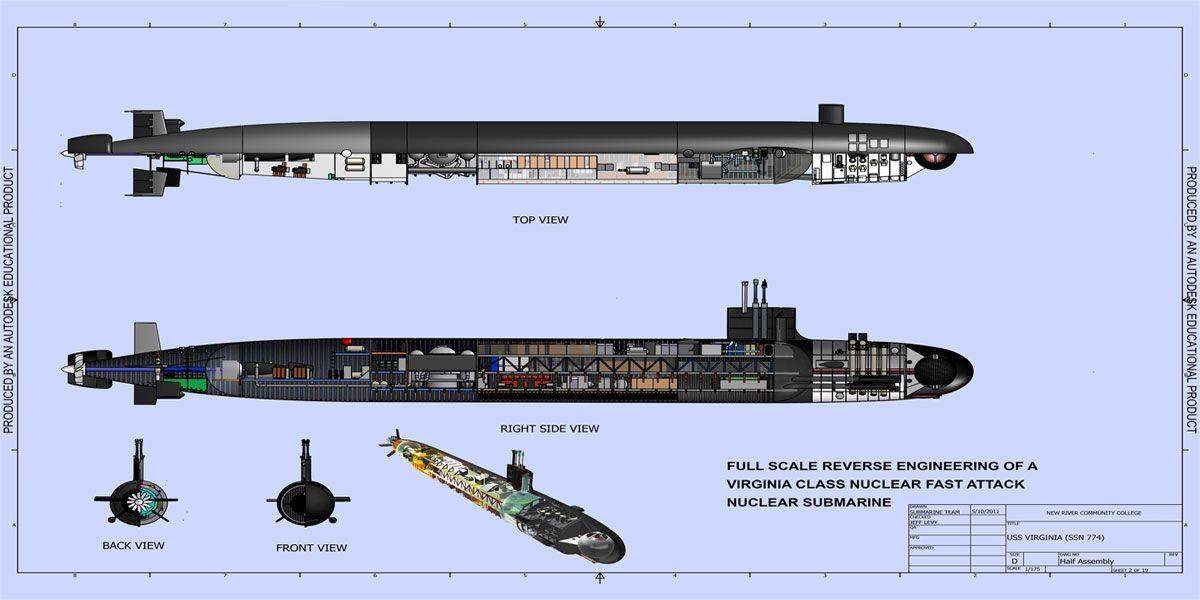1200x600 pixels.
Task: Click the date 5/10/2011 cell
Action: click(985, 511)
